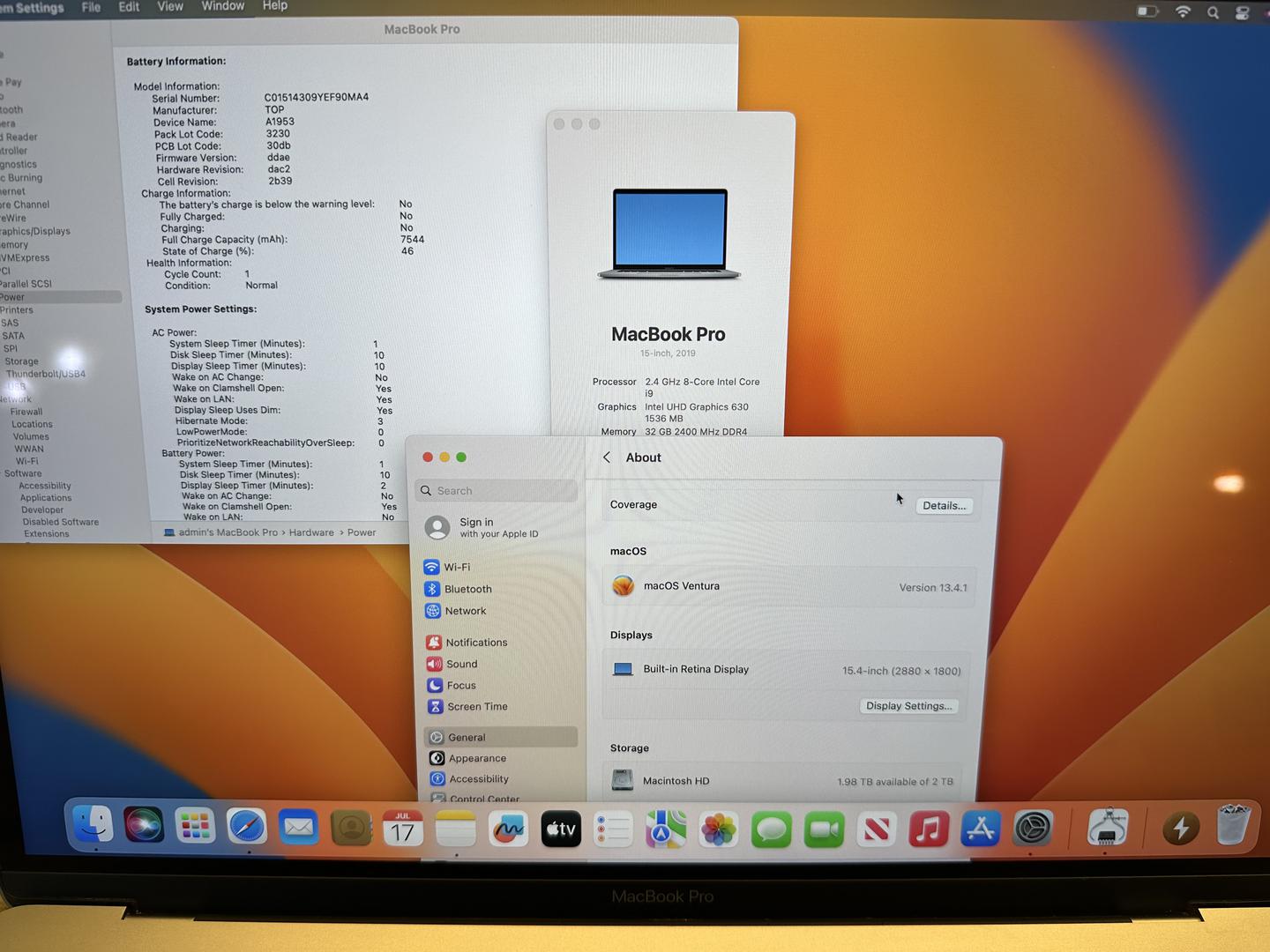Open System Settings gear in the Dock
The image size is (1270, 952).
tap(1033, 829)
